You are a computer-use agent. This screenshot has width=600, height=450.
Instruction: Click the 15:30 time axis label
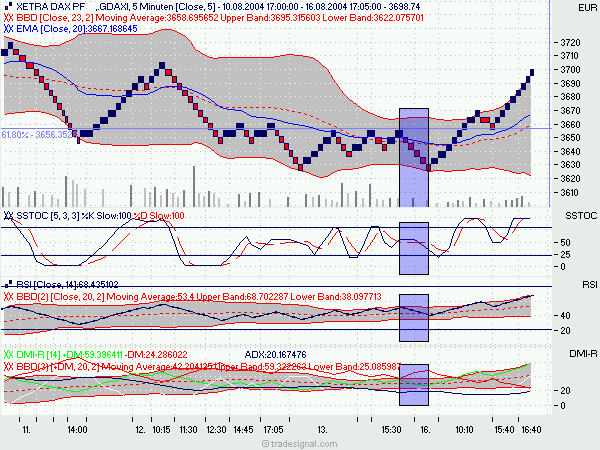[x=391, y=430]
